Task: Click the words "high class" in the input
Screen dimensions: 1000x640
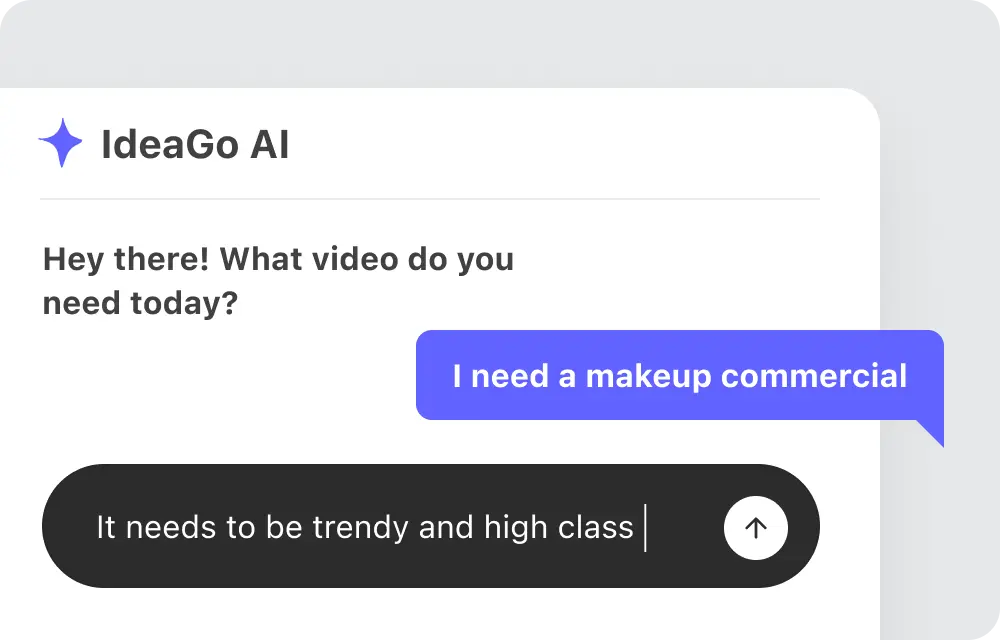Action: pyautogui.click(x=558, y=527)
